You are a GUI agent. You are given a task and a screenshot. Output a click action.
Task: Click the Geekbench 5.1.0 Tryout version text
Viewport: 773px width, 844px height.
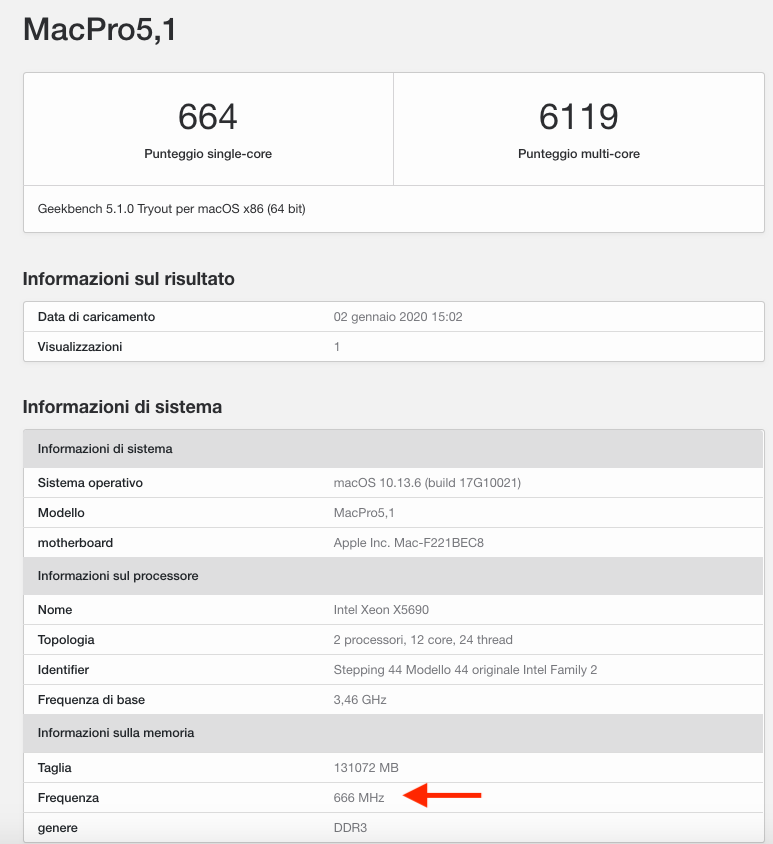point(171,209)
